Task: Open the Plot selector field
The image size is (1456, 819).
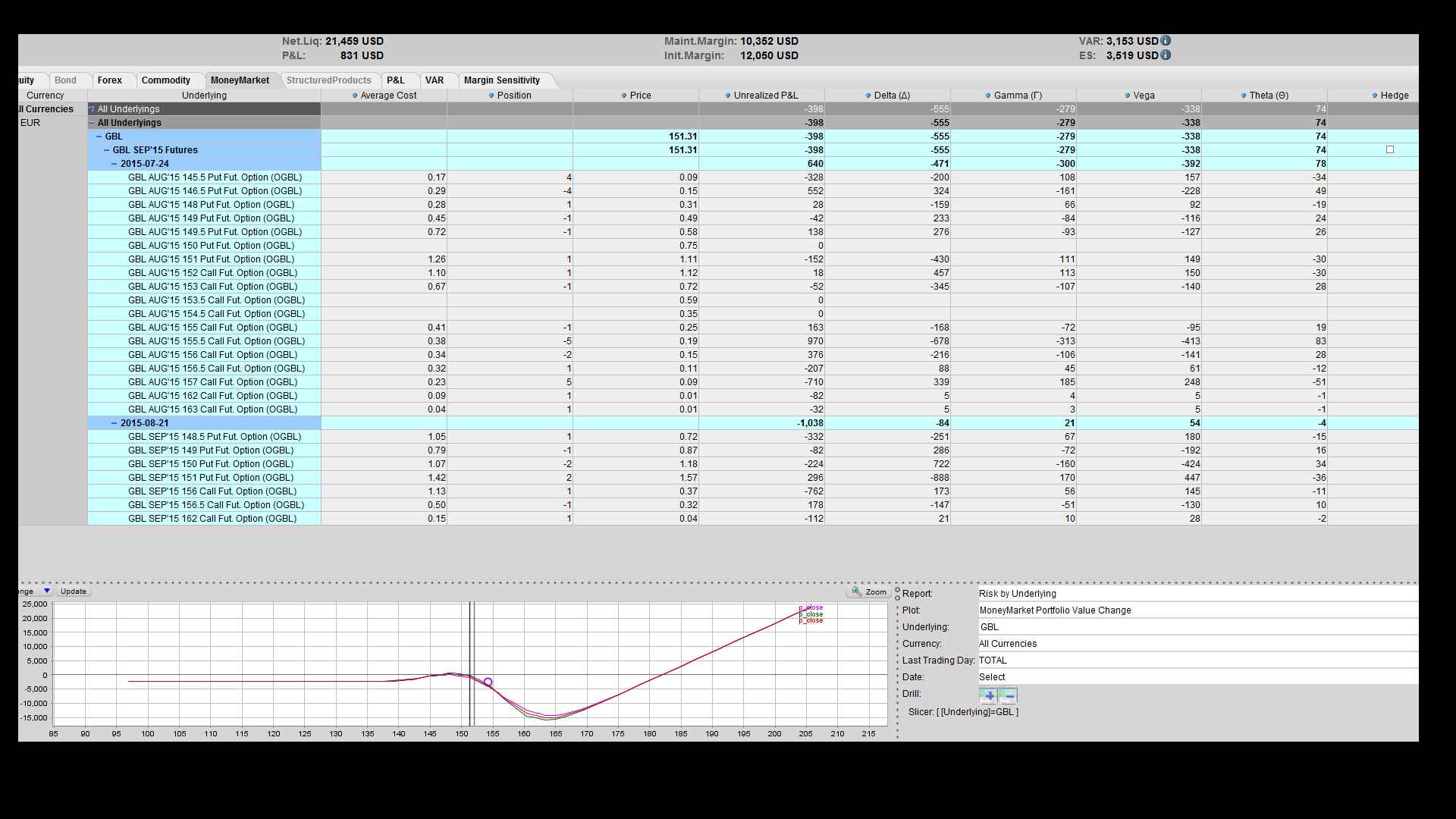Action: (1198, 610)
